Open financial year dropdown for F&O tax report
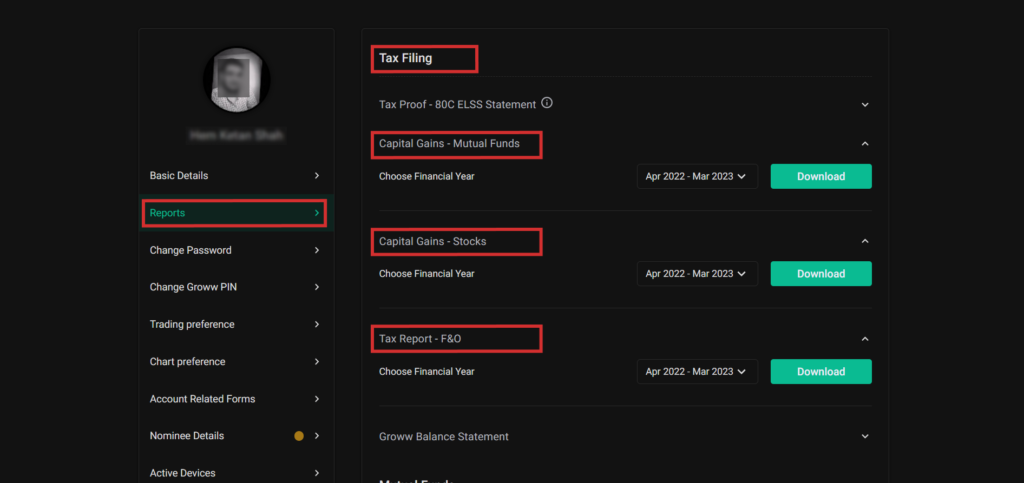The image size is (1024, 483). [697, 372]
